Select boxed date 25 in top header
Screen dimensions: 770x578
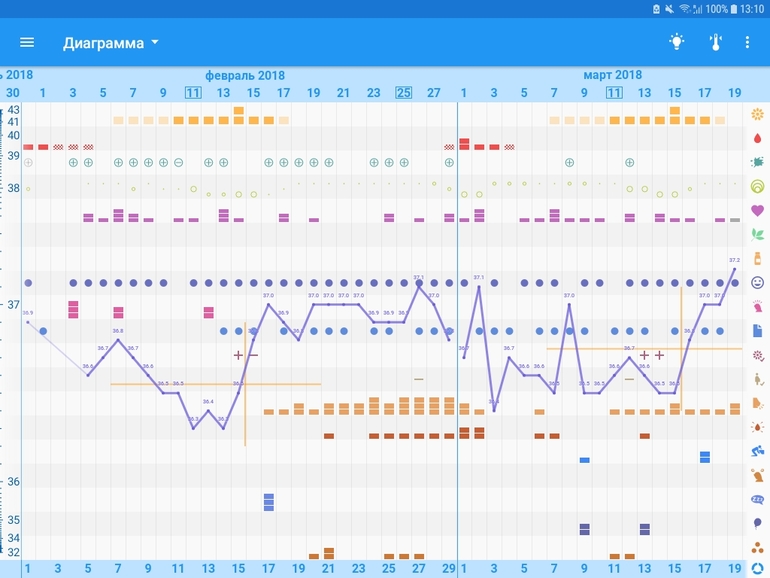pyautogui.click(x=403, y=93)
